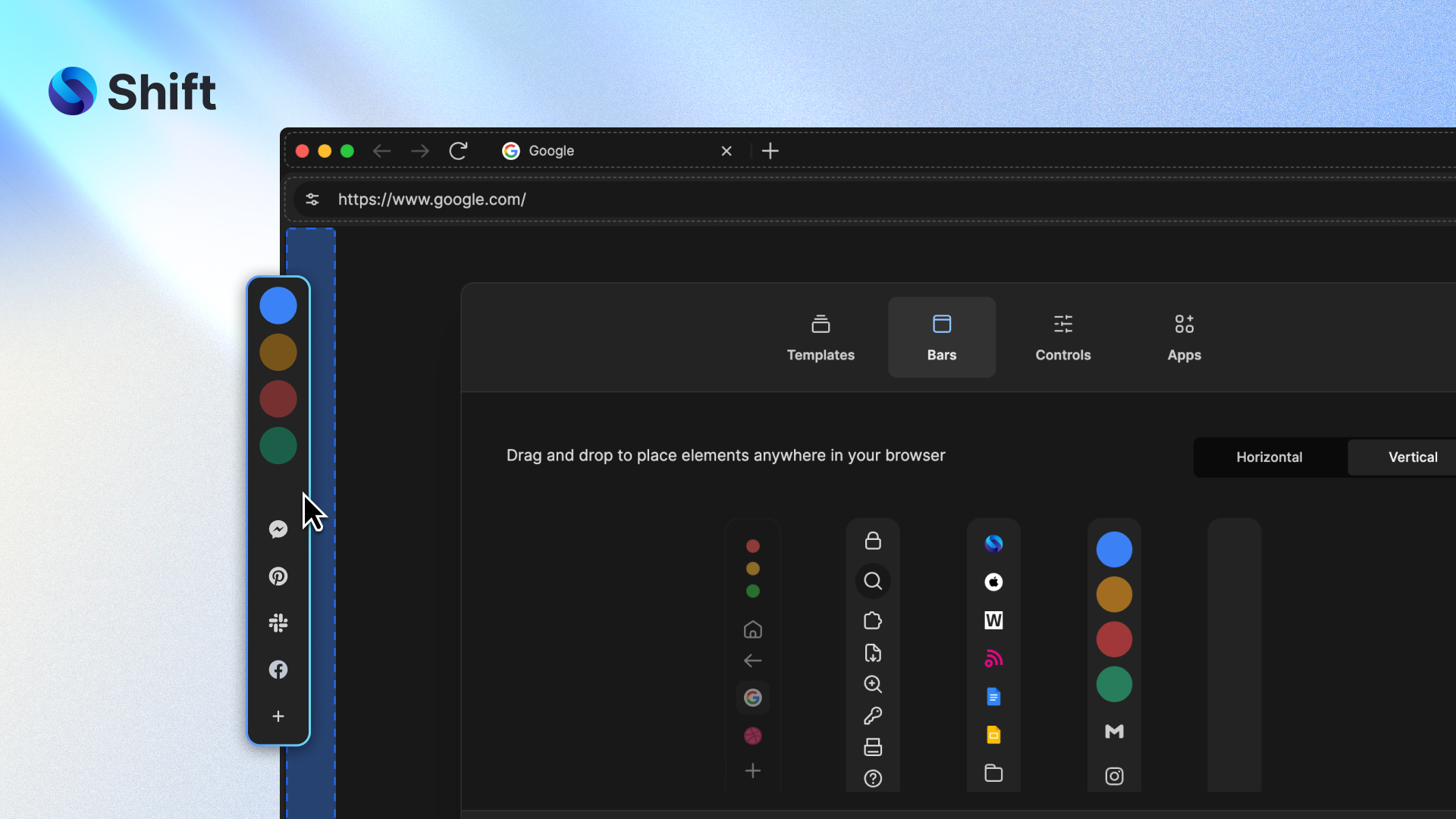
Task: Click the Instagram icon in the app column
Action: point(1114,776)
